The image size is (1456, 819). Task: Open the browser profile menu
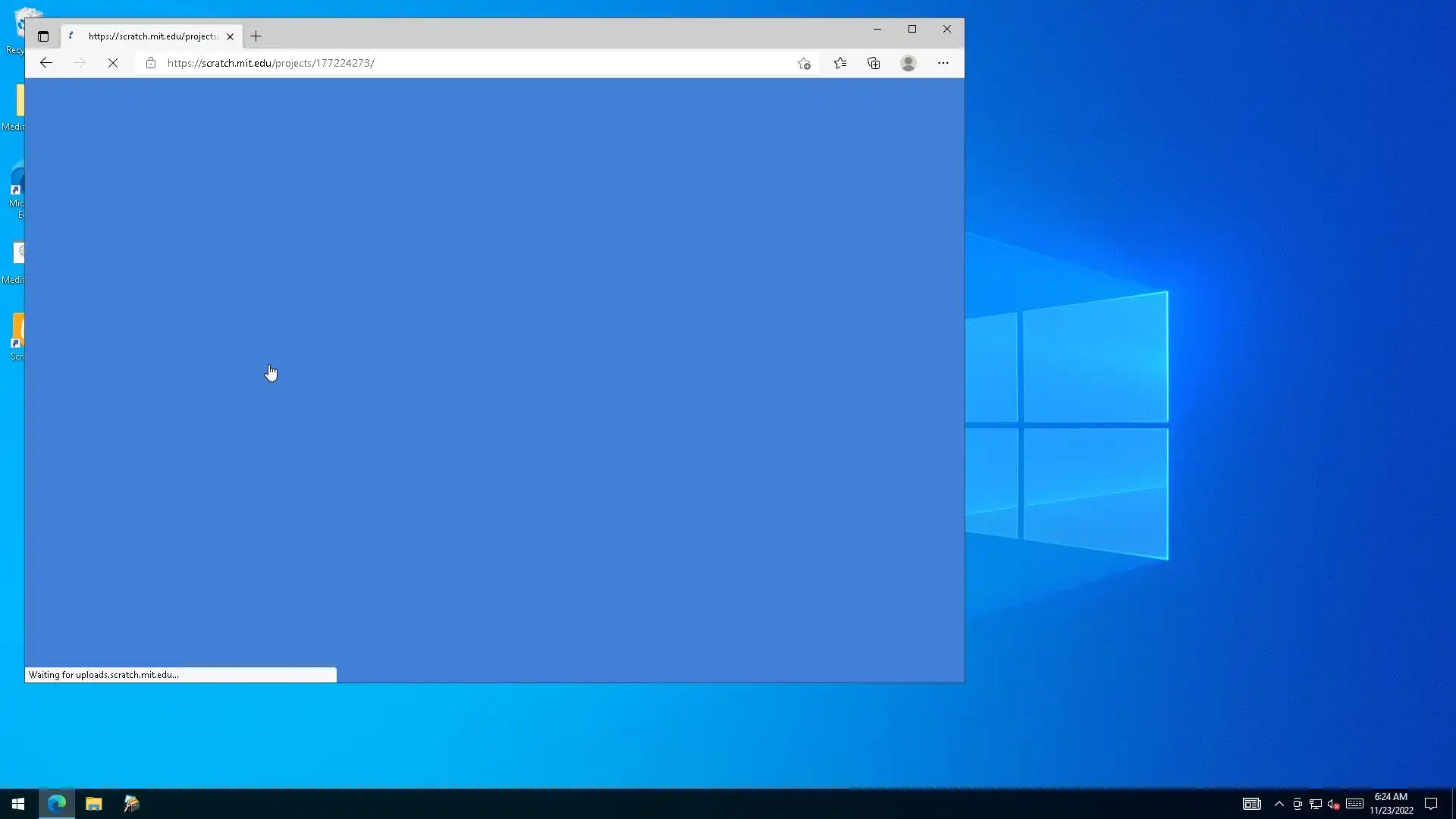coord(908,63)
